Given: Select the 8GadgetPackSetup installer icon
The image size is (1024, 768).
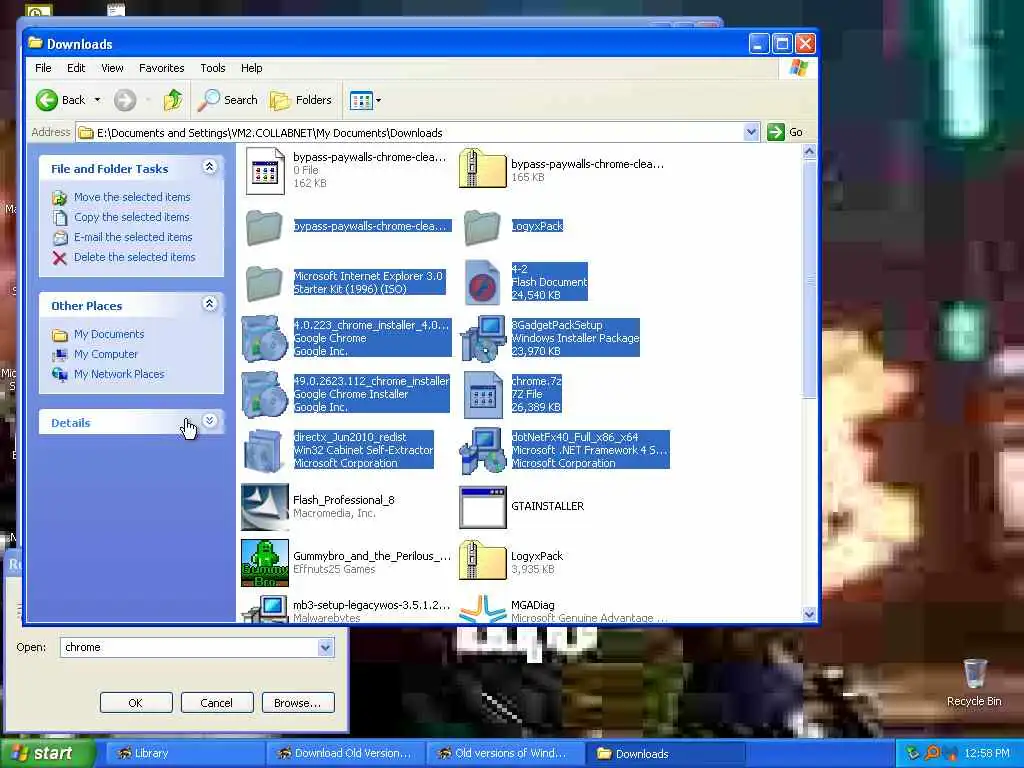Looking at the screenshot, I should pyautogui.click(x=483, y=338).
